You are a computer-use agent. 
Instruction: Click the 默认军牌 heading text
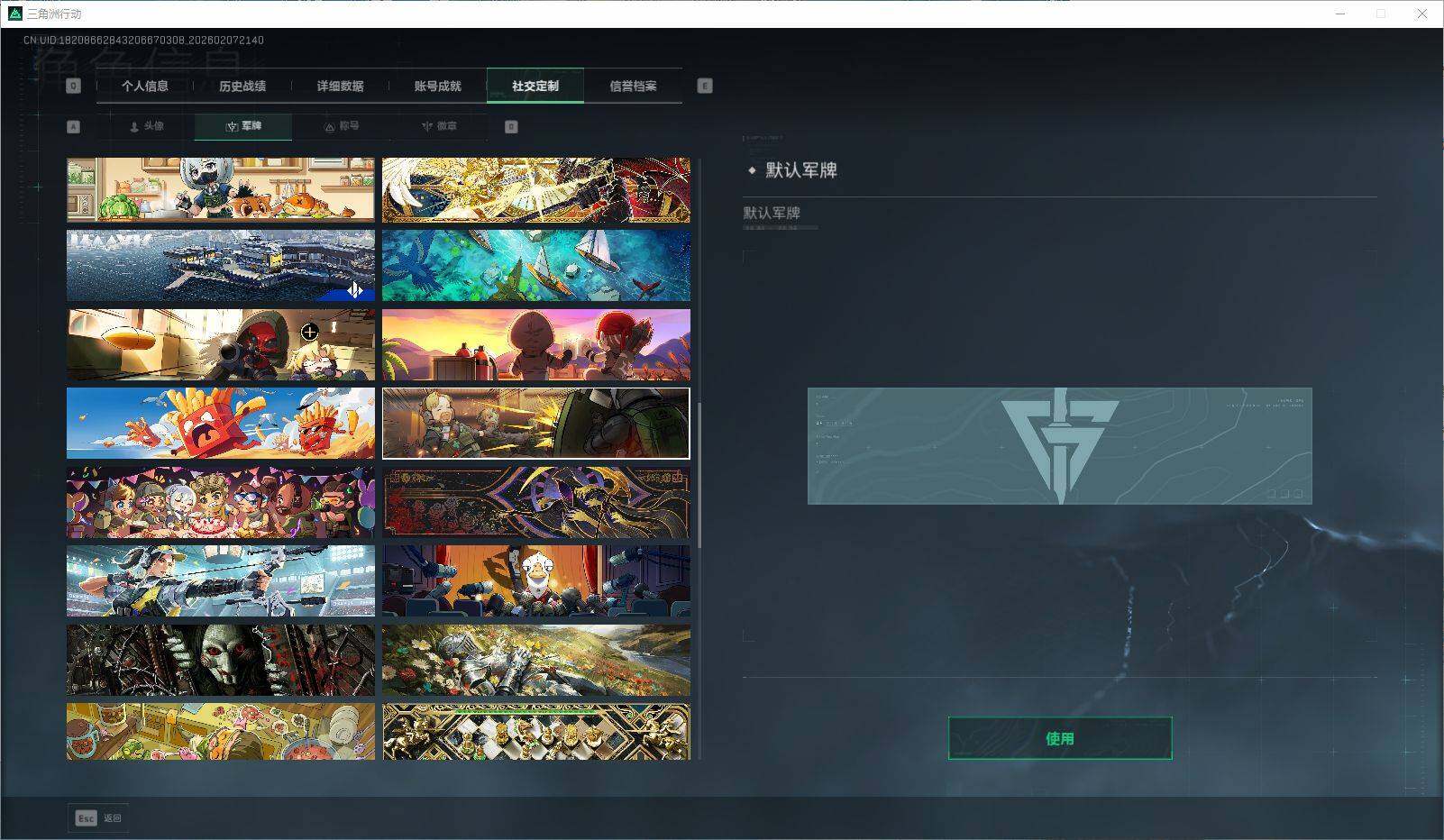801,169
